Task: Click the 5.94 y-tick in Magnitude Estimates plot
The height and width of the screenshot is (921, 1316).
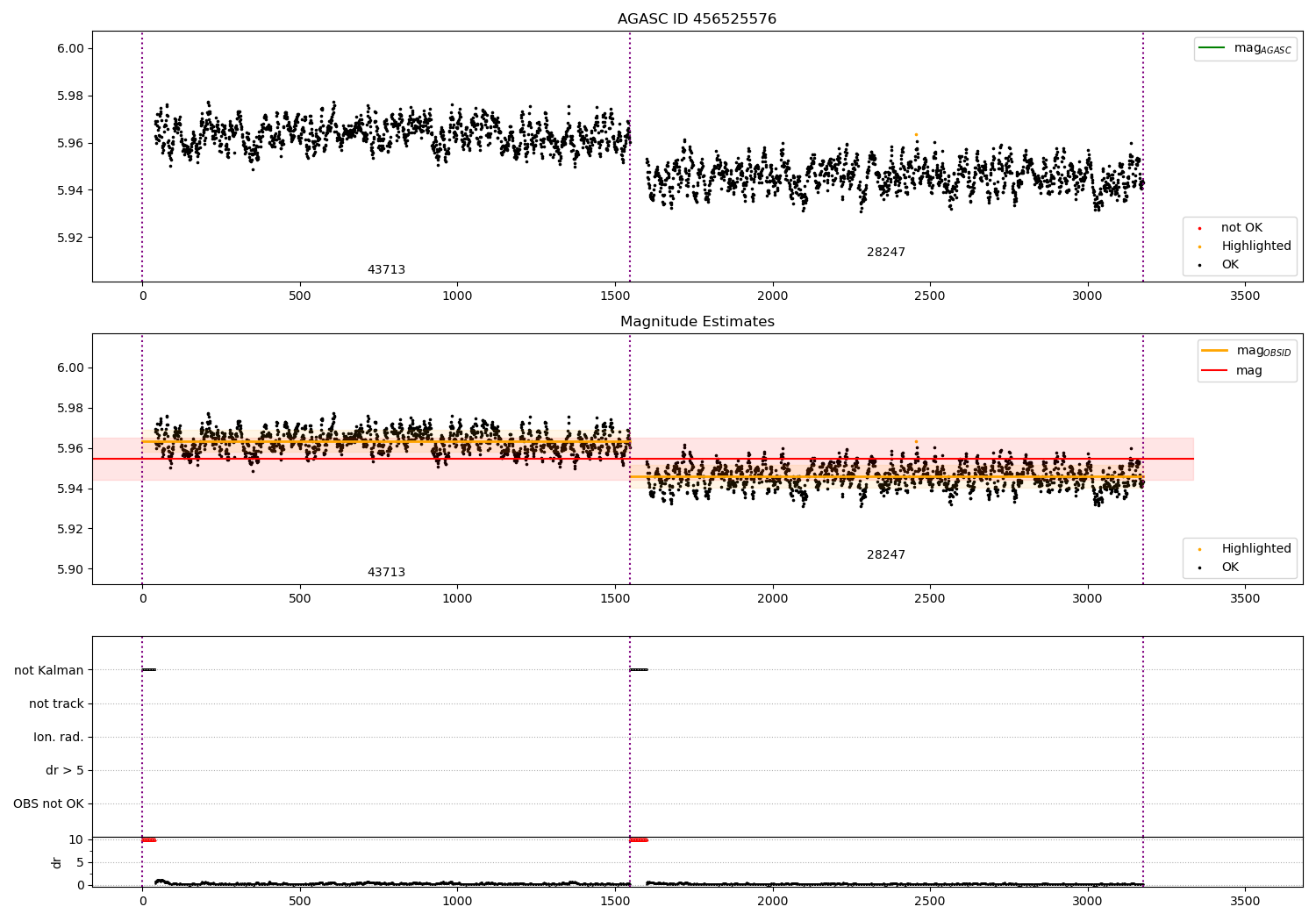Action: click(x=69, y=489)
